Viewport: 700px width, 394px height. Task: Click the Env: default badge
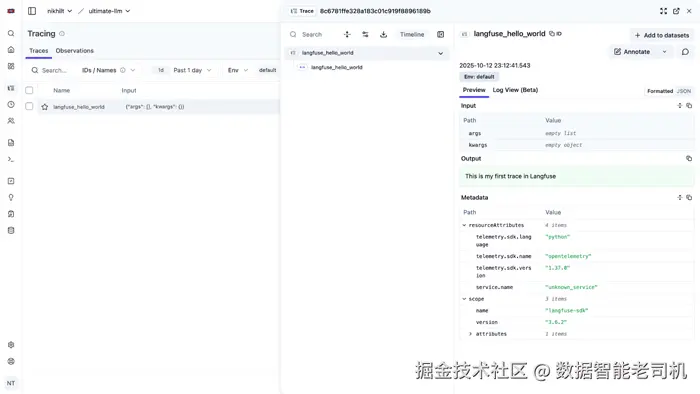click(479, 77)
